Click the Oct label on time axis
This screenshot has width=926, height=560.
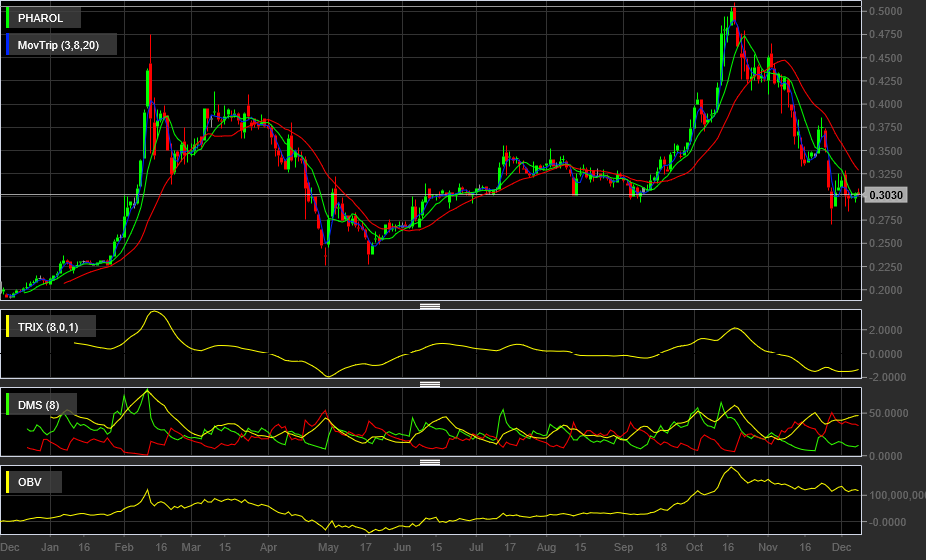(694, 548)
